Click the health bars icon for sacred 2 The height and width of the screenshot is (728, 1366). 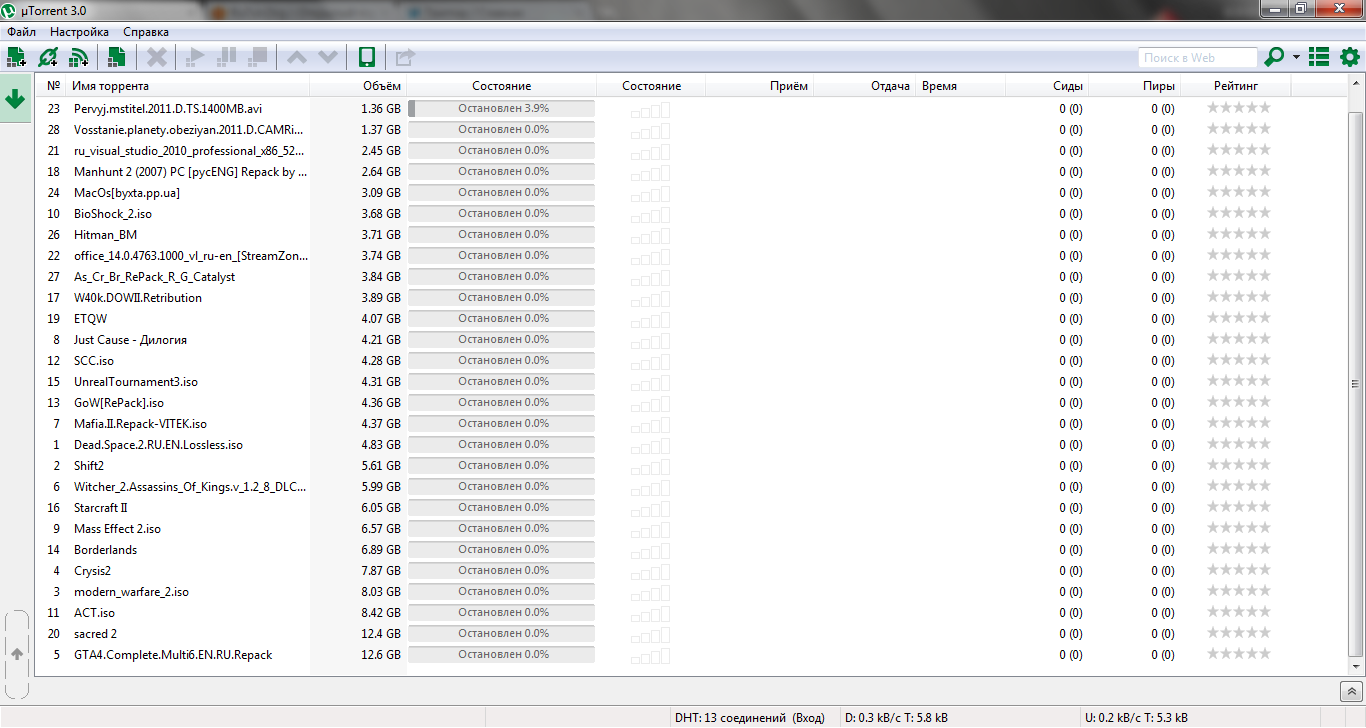point(650,634)
